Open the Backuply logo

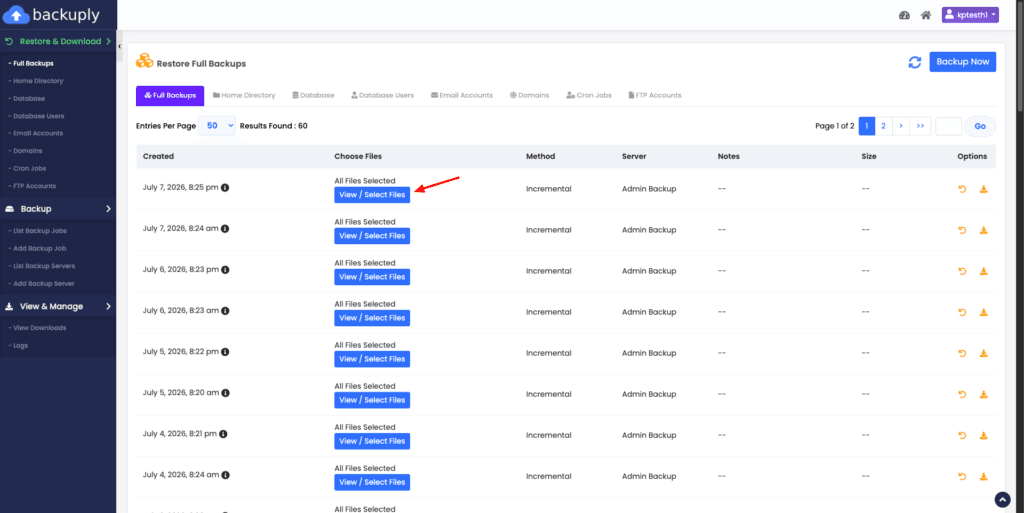pos(52,14)
